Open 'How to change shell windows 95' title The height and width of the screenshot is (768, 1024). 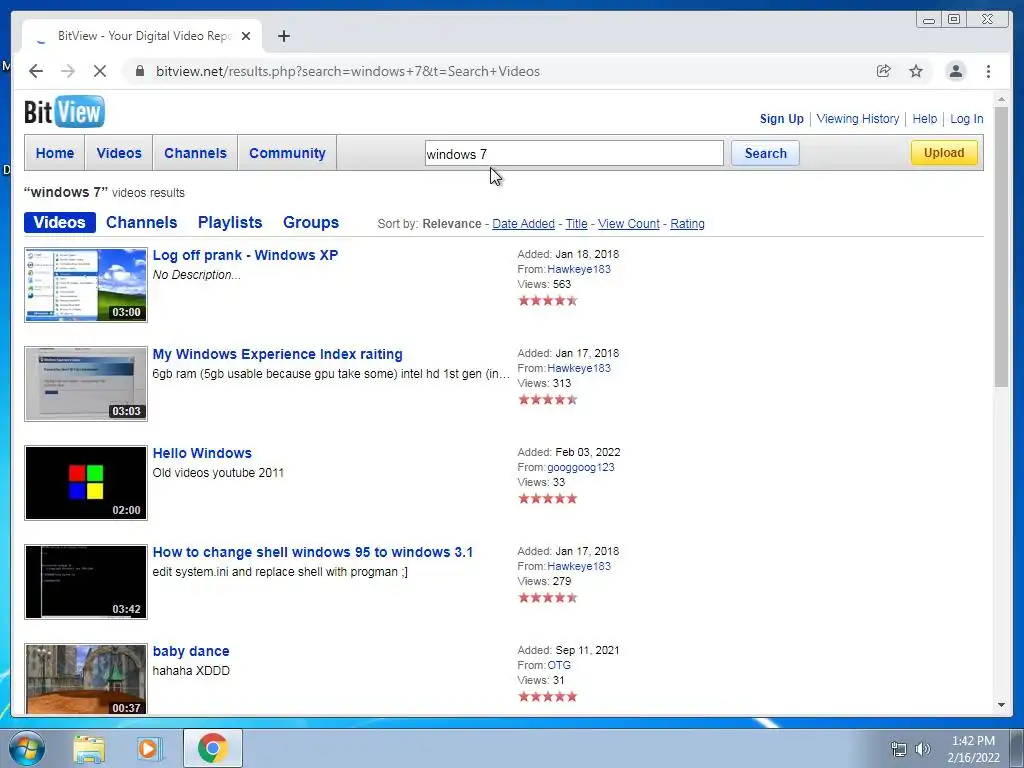[x=312, y=552]
